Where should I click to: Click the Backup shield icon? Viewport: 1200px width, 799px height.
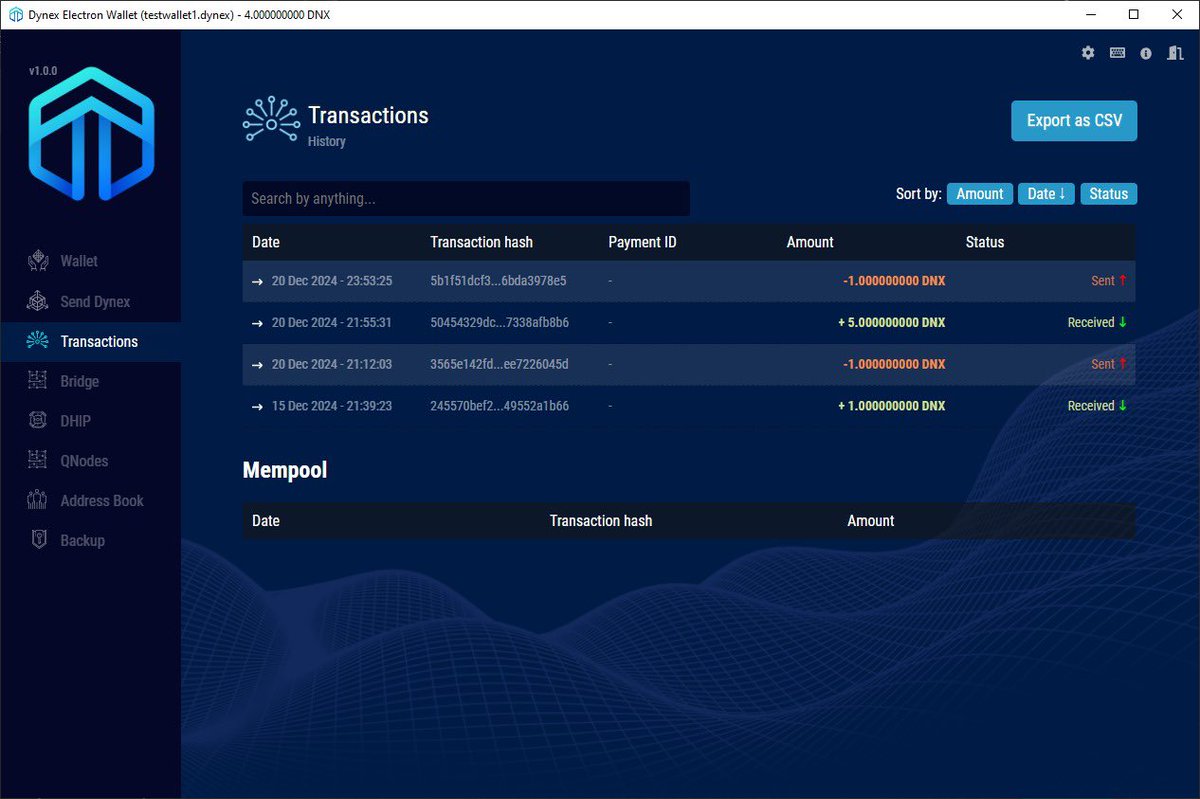37,540
